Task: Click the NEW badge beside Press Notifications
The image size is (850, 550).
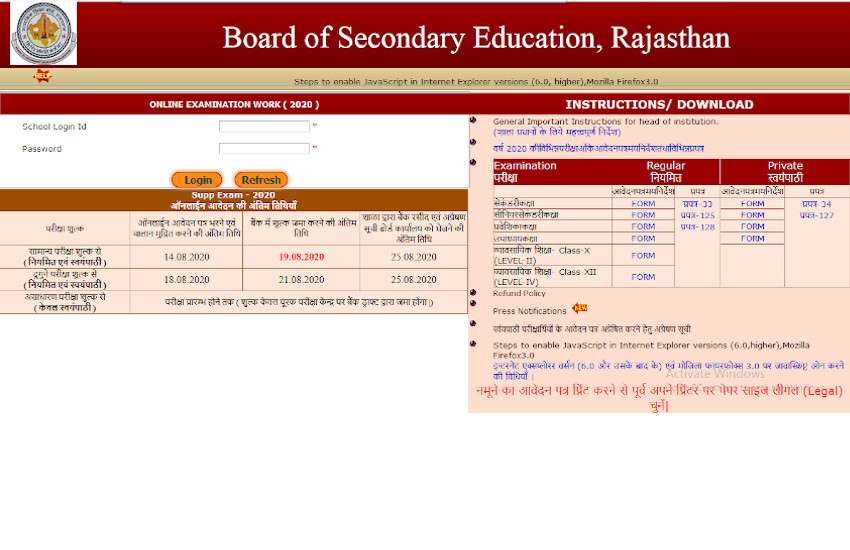Action: [580, 308]
